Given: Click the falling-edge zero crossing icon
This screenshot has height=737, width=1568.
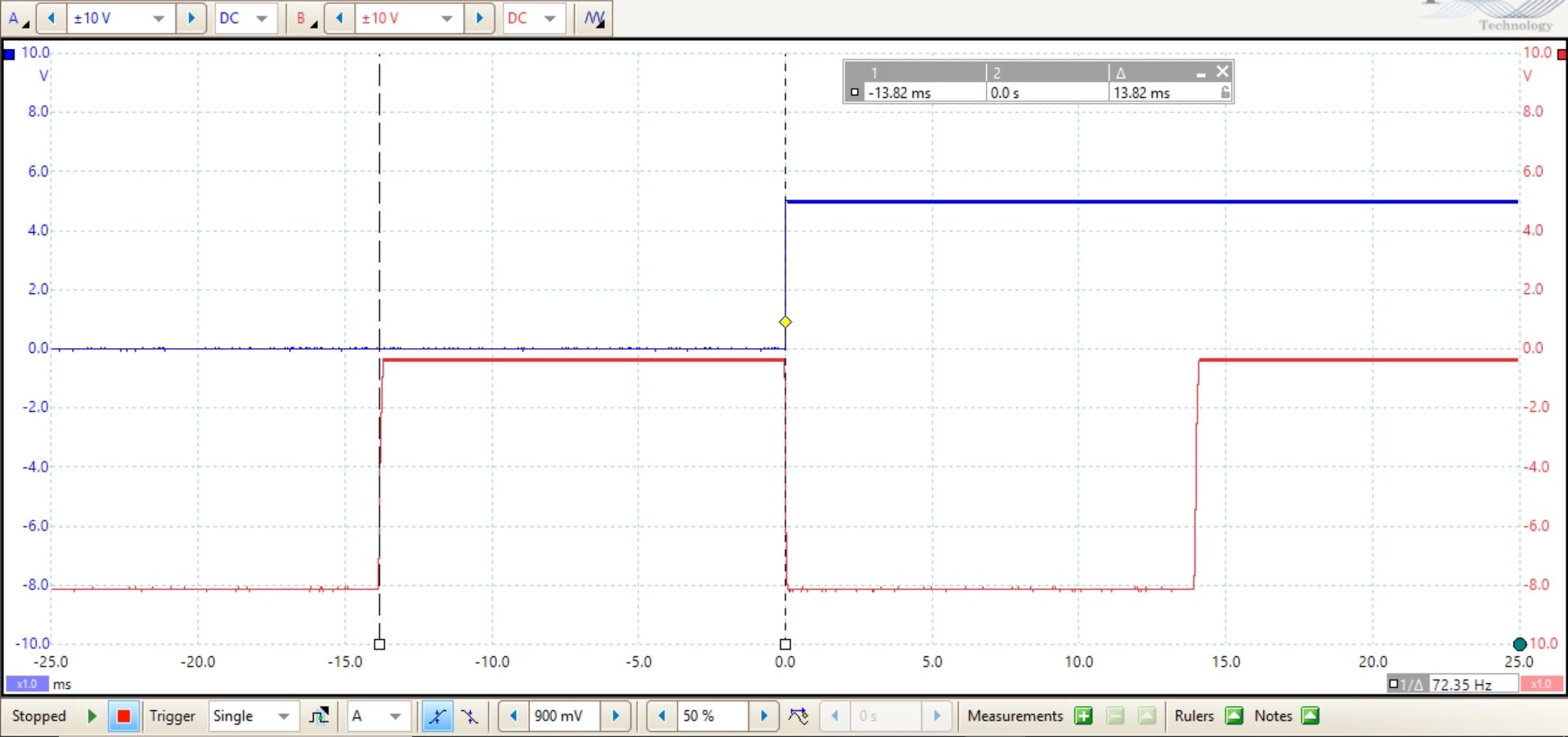Looking at the screenshot, I should tap(799, 717).
